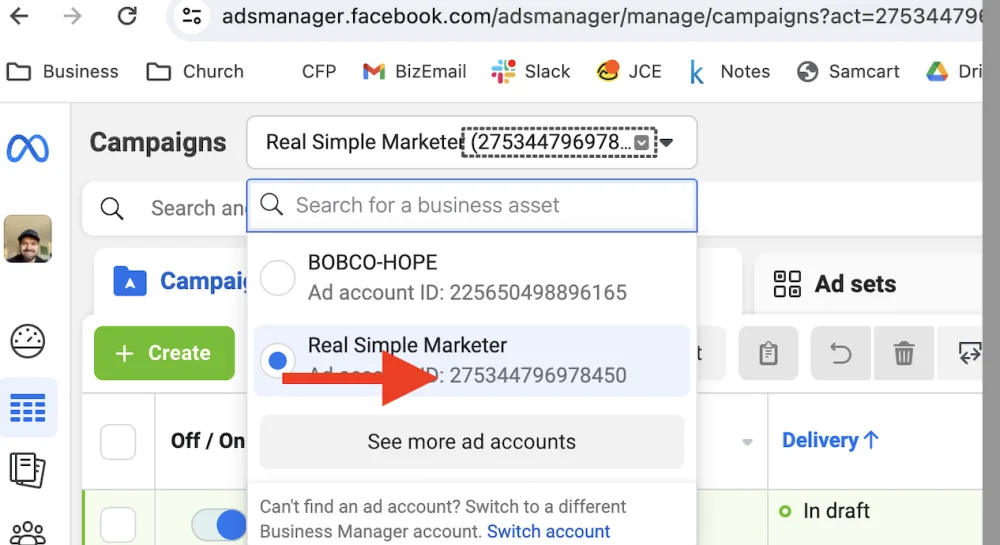Click Ad account ID: 225650498896165 text
Screen dimensions: 1000x545
pos(467,293)
